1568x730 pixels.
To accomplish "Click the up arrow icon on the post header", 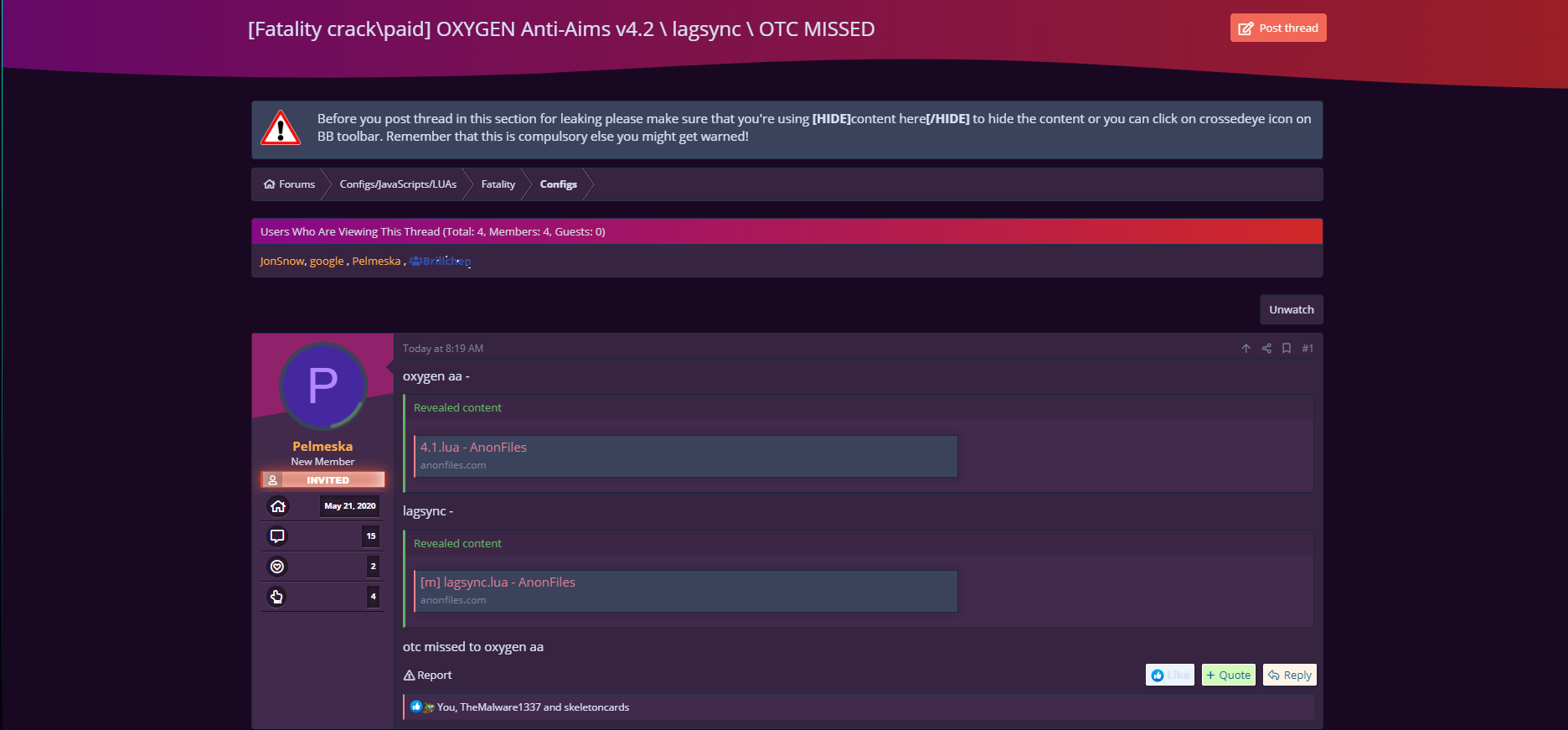I will pos(1246,349).
